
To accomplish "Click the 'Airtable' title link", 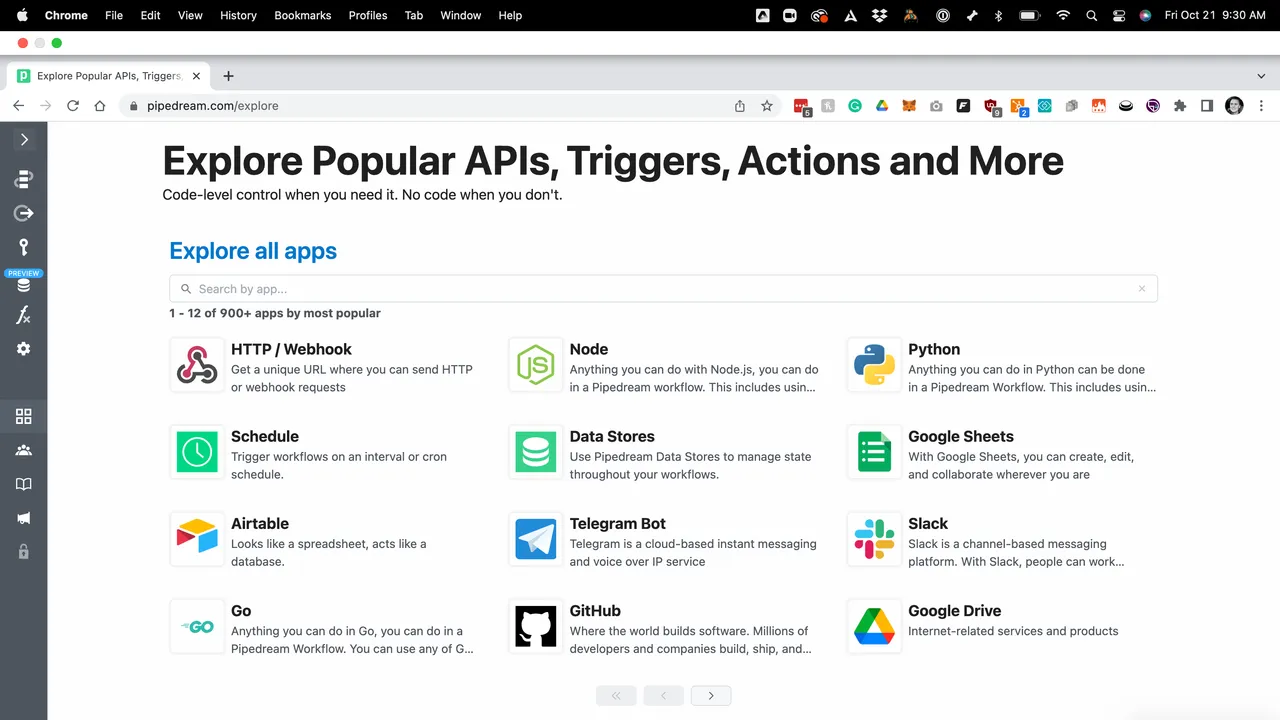I will (x=260, y=523).
